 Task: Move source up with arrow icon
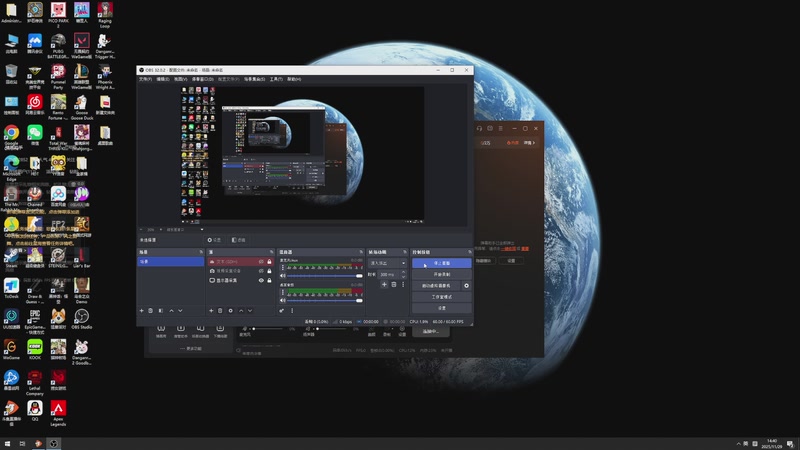(x=241, y=311)
